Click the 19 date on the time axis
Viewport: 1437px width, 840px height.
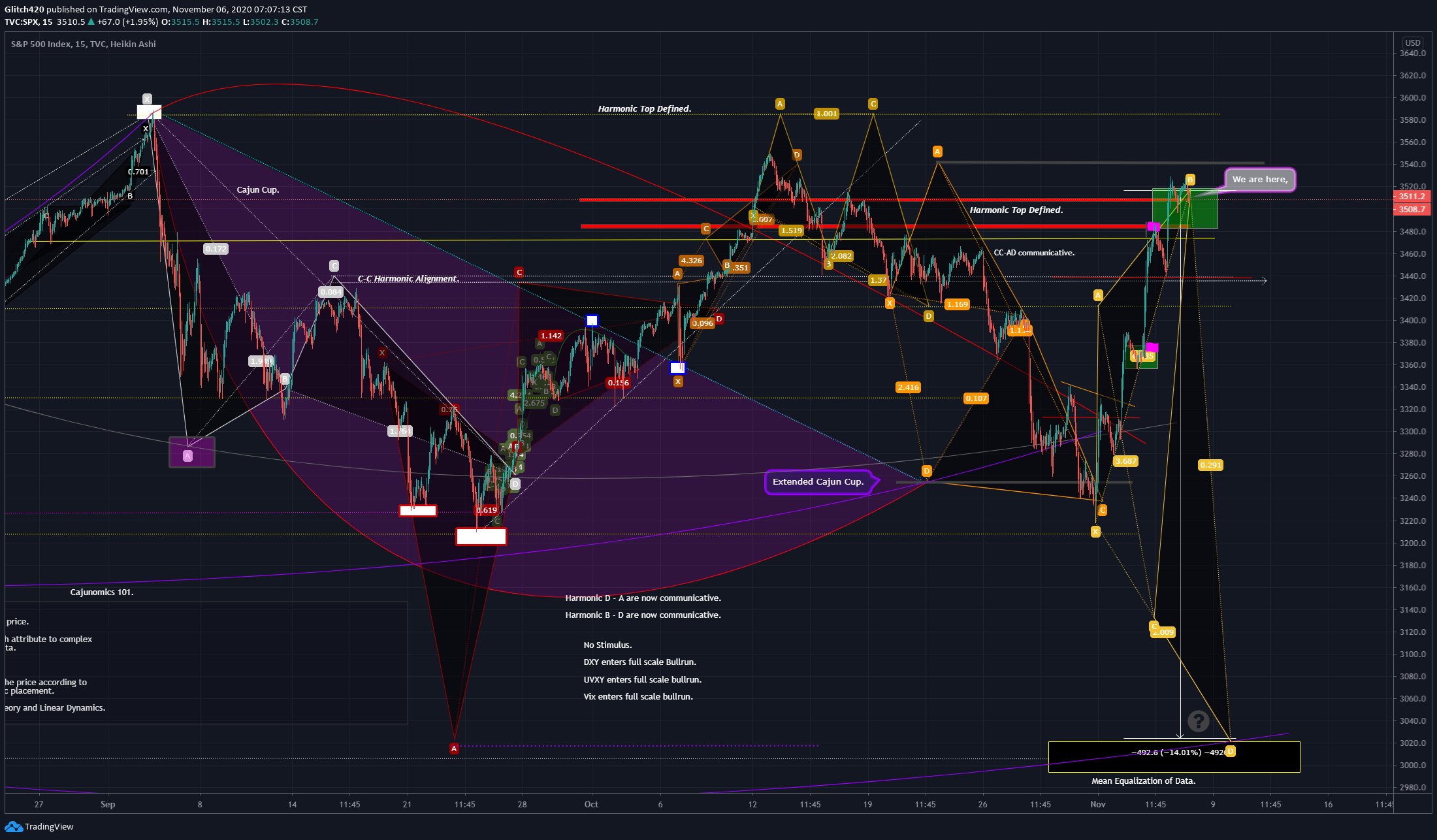click(x=867, y=804)
